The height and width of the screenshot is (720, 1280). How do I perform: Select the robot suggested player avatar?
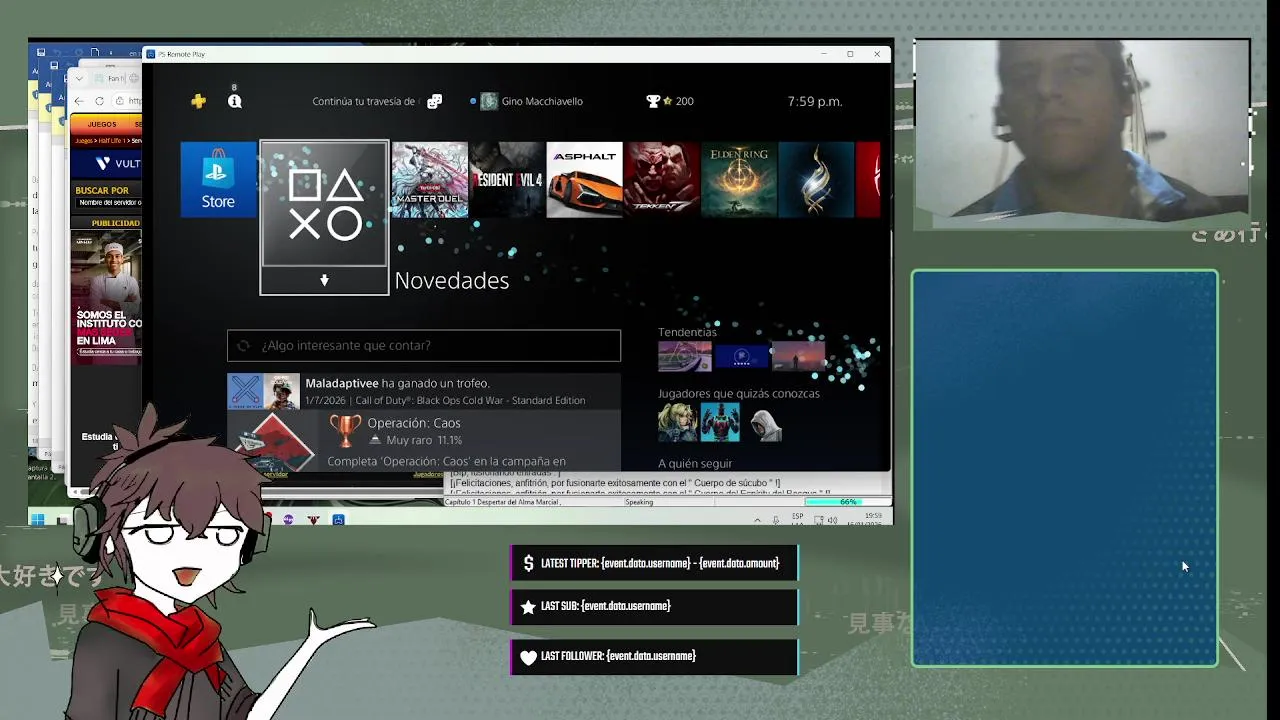(720, 422)
